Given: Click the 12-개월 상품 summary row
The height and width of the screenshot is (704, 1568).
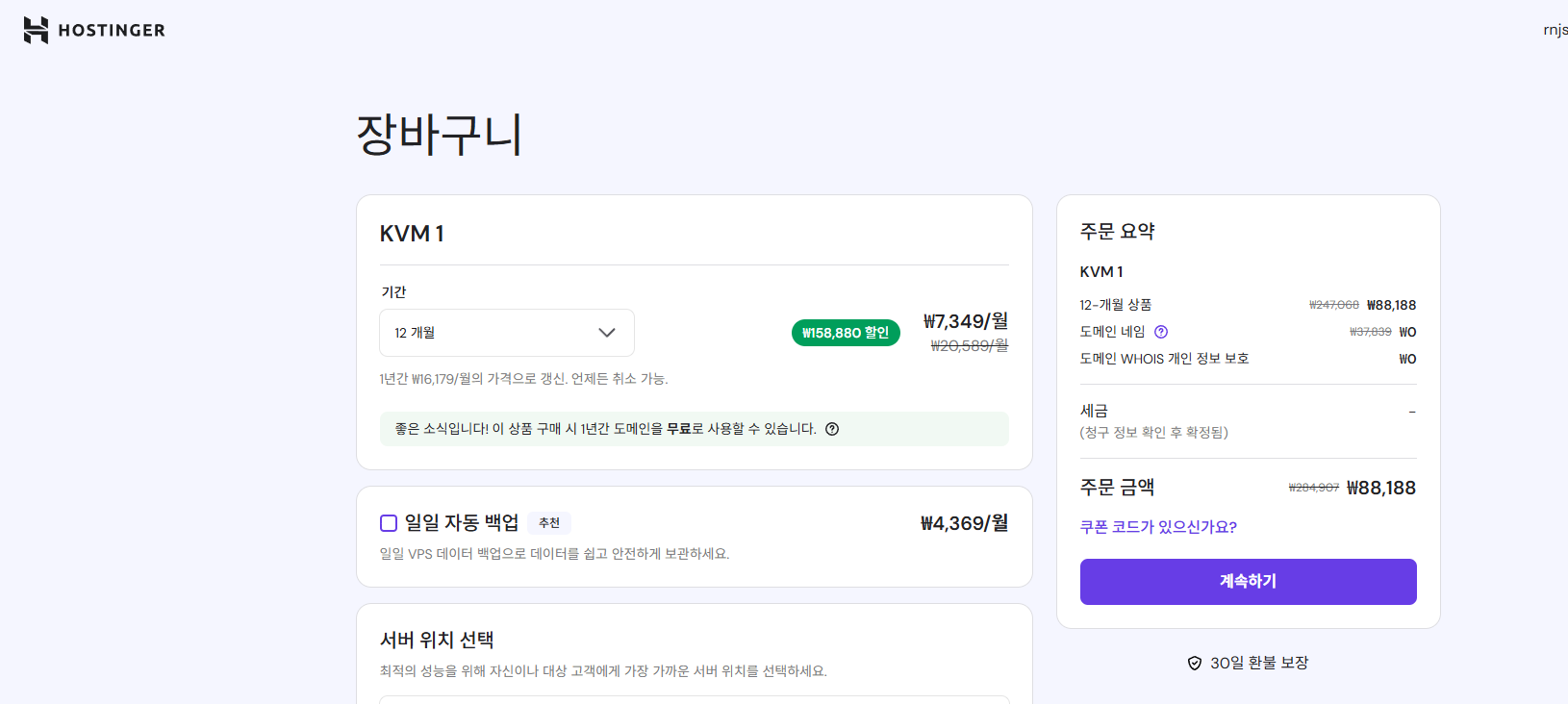Looking at the screenshot, I should pyautogui.click(x=1248, y=305).
